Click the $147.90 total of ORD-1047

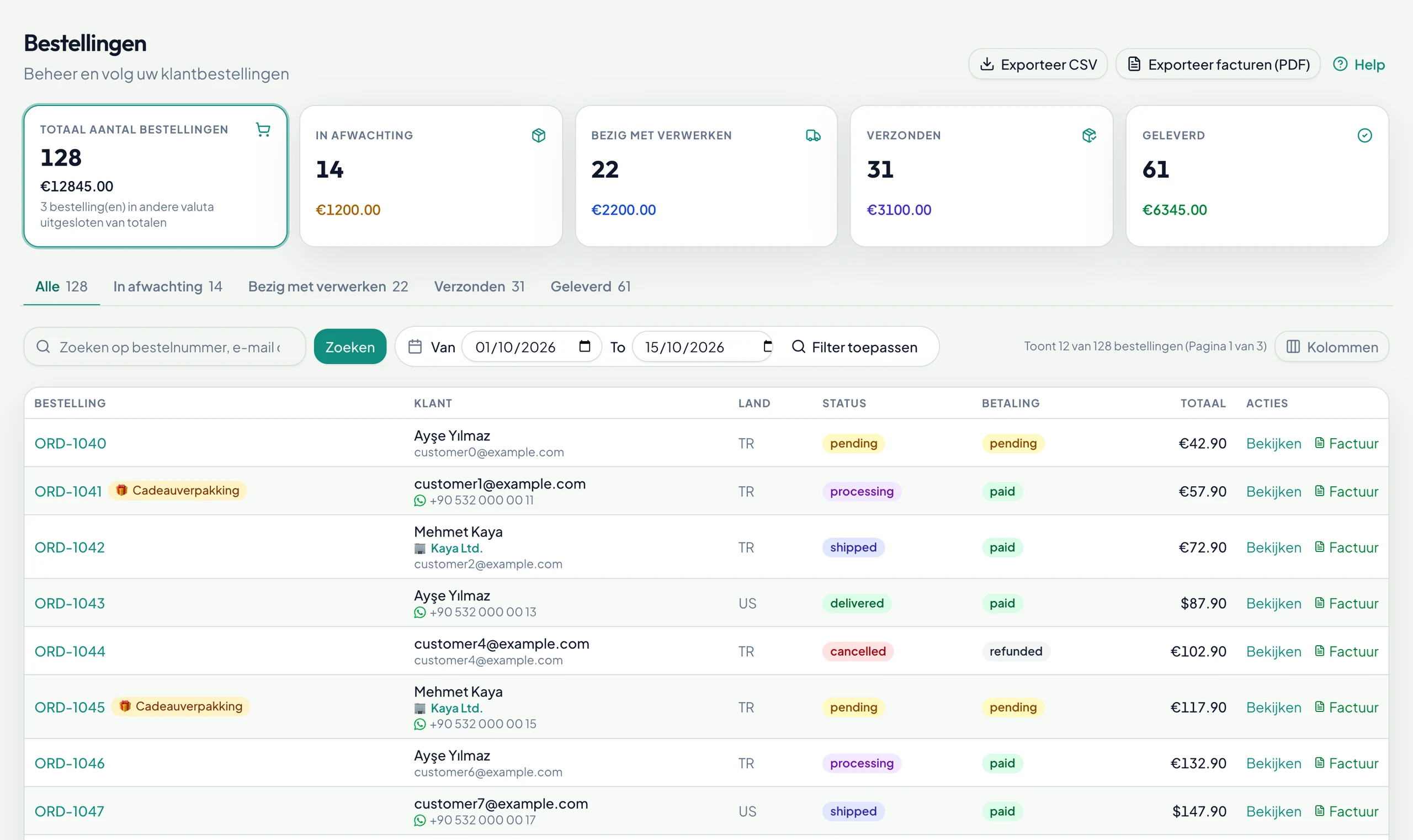point(1199,812)
